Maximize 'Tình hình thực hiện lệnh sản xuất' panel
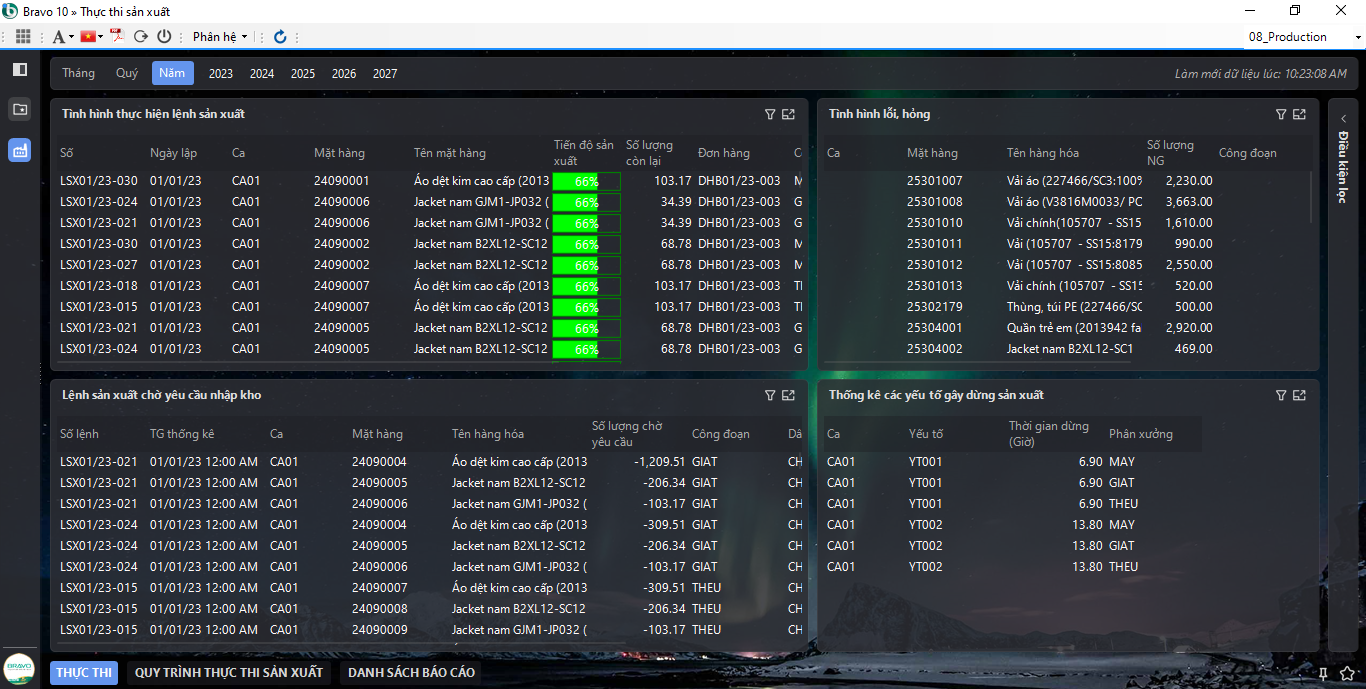Viewport: 1366px width, 689px height. 788,115
